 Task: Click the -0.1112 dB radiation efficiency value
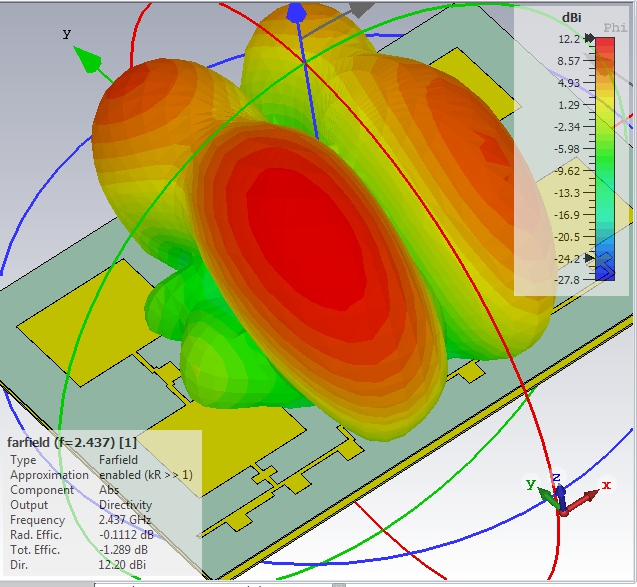coord(126,535)
